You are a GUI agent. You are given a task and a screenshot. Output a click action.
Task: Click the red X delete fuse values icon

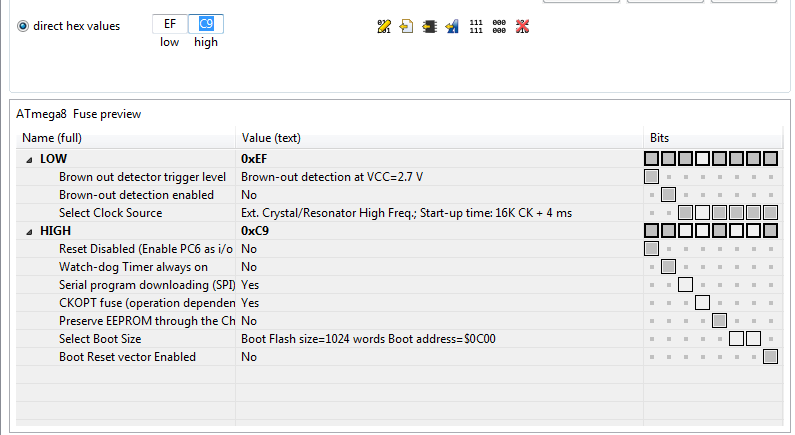point(522,26)
